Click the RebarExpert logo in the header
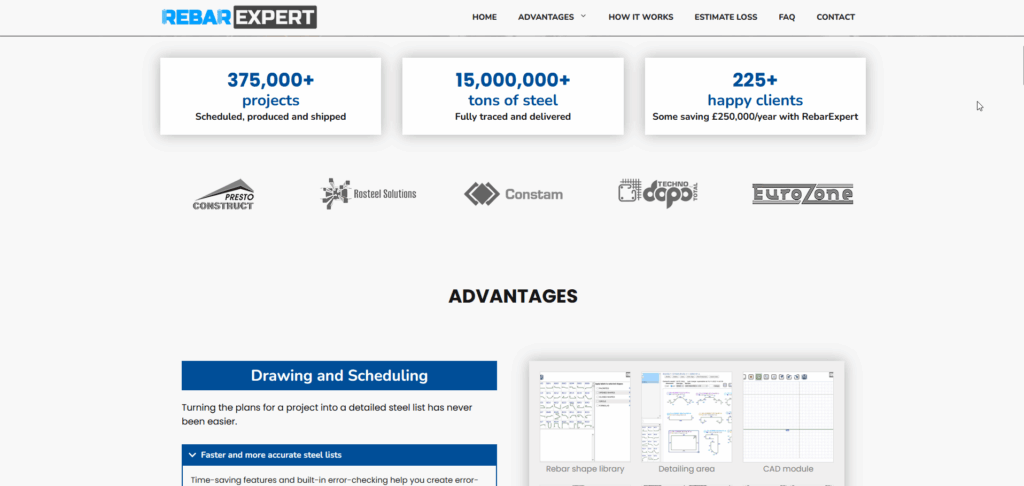Viewport: 1024px width, 486px height. coord(239,17)
